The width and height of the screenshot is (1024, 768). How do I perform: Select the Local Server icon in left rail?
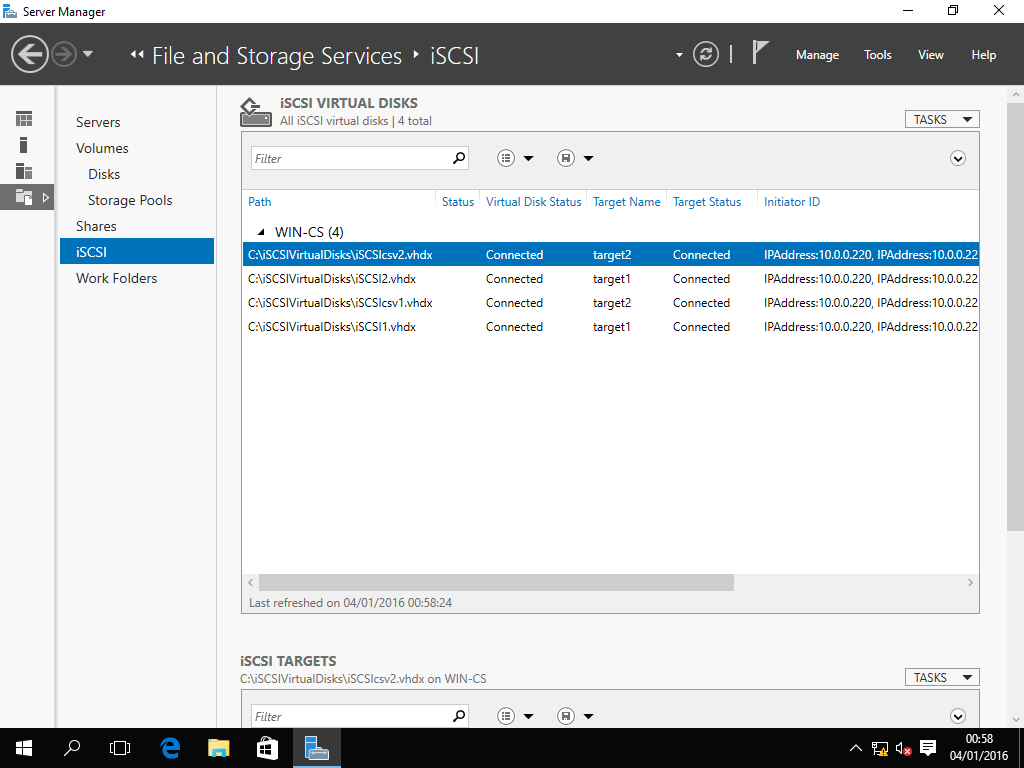pyautogui.click(x=24, y=145)
